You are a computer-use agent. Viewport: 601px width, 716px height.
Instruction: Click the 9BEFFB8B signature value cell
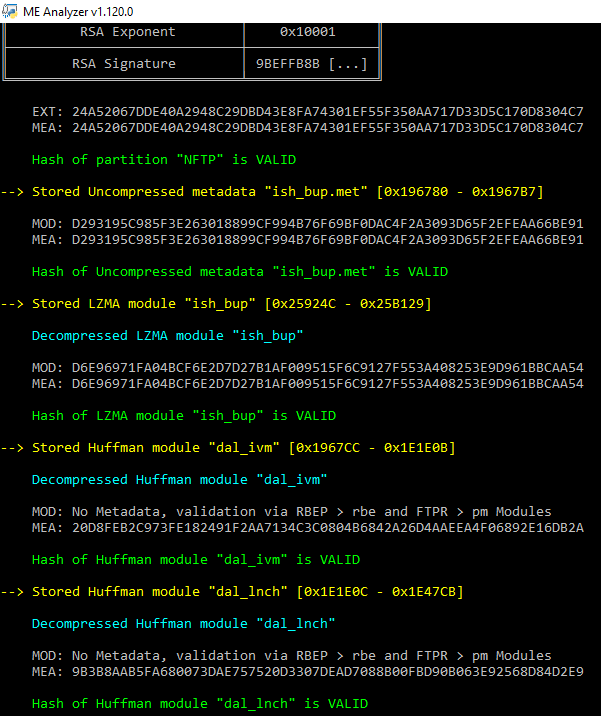311,63
